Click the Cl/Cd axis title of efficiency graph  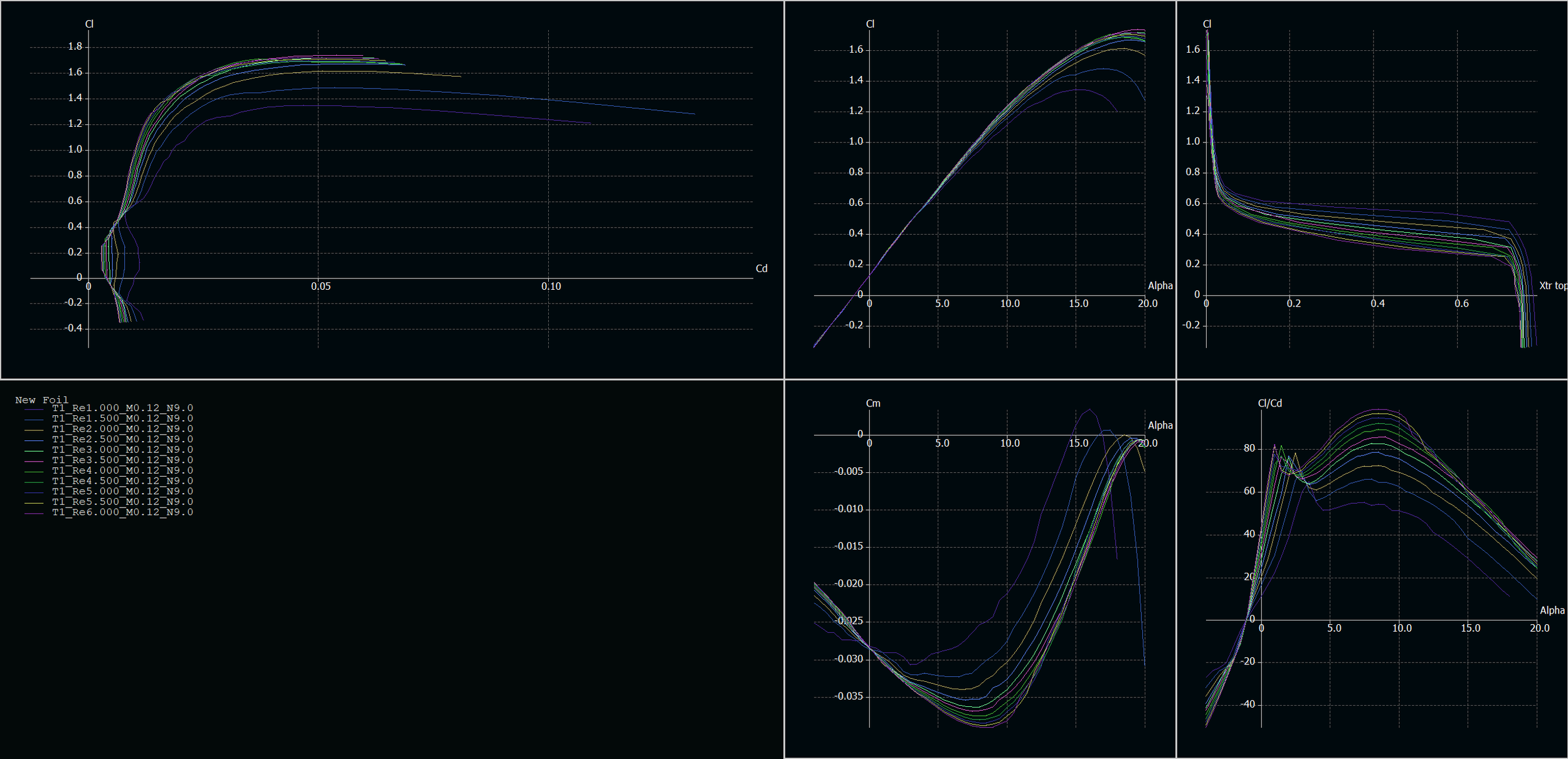(x=1269, y=403)
